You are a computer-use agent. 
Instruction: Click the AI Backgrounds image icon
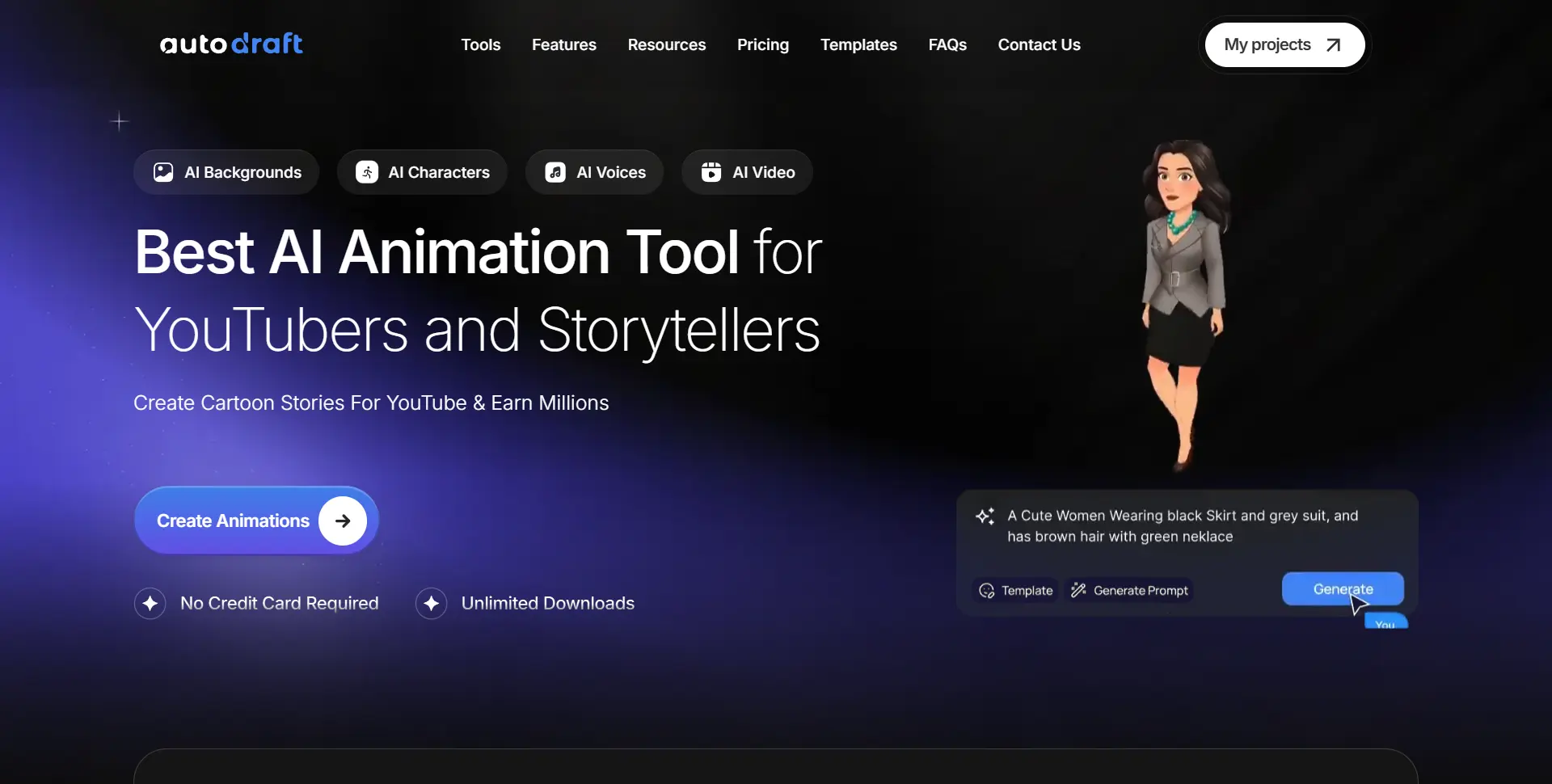[x=163, y=172]
